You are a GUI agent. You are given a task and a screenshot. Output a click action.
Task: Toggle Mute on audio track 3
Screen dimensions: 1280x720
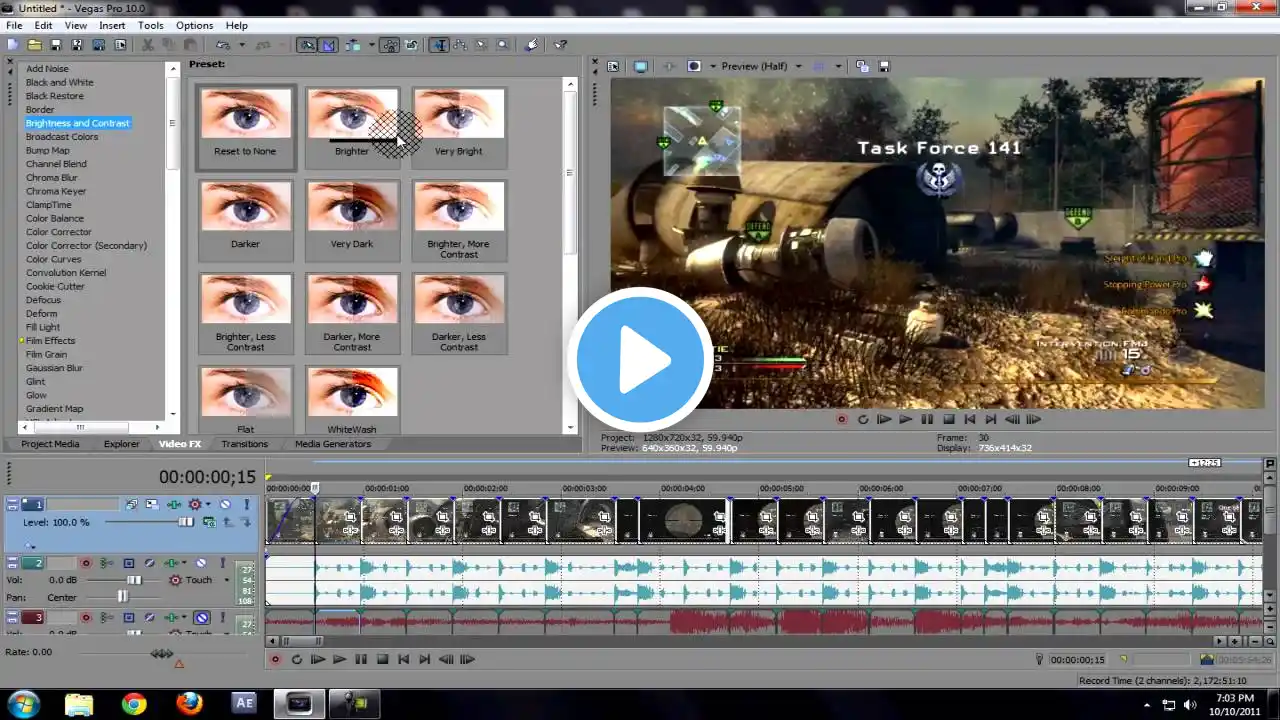click(x=201, y=618)
